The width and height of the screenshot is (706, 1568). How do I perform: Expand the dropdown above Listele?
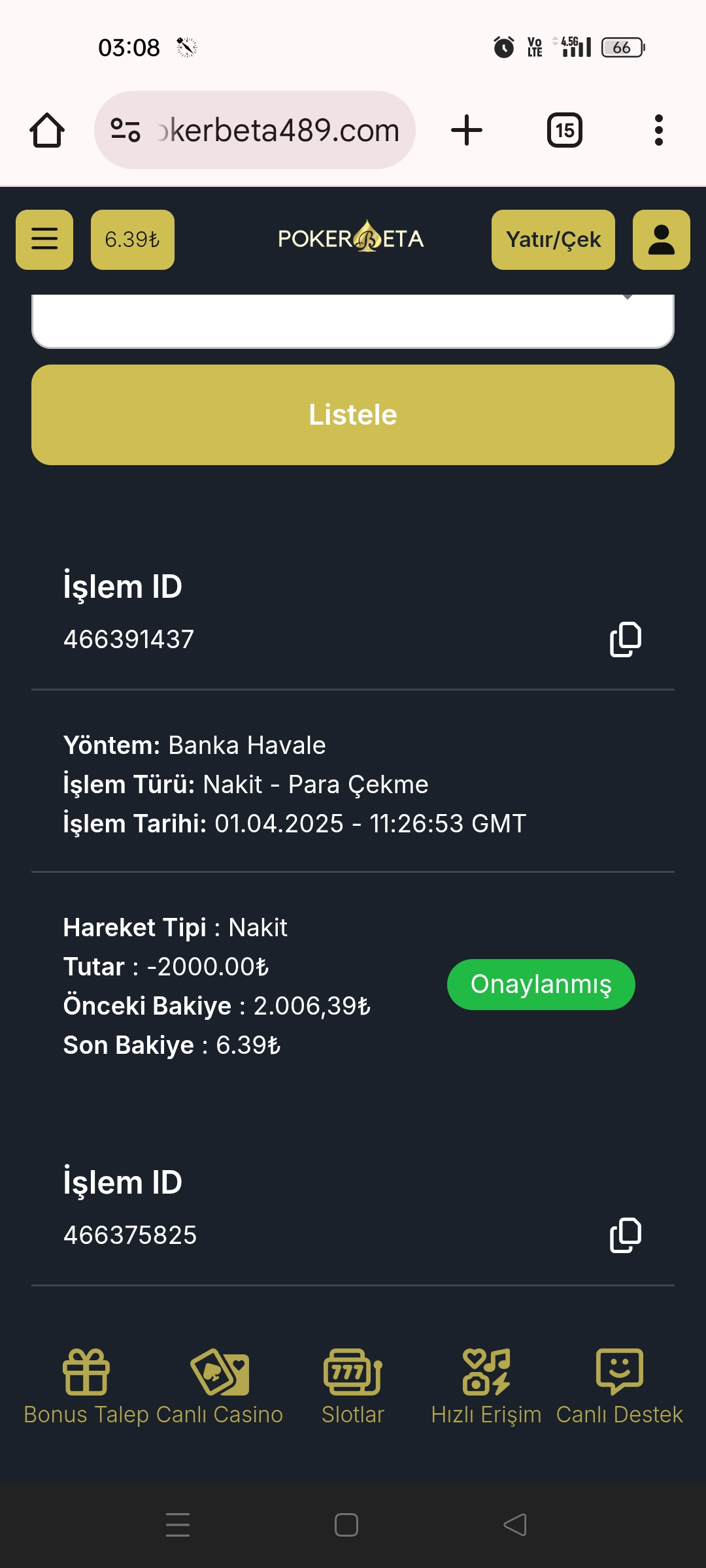(x=353, y=320)
